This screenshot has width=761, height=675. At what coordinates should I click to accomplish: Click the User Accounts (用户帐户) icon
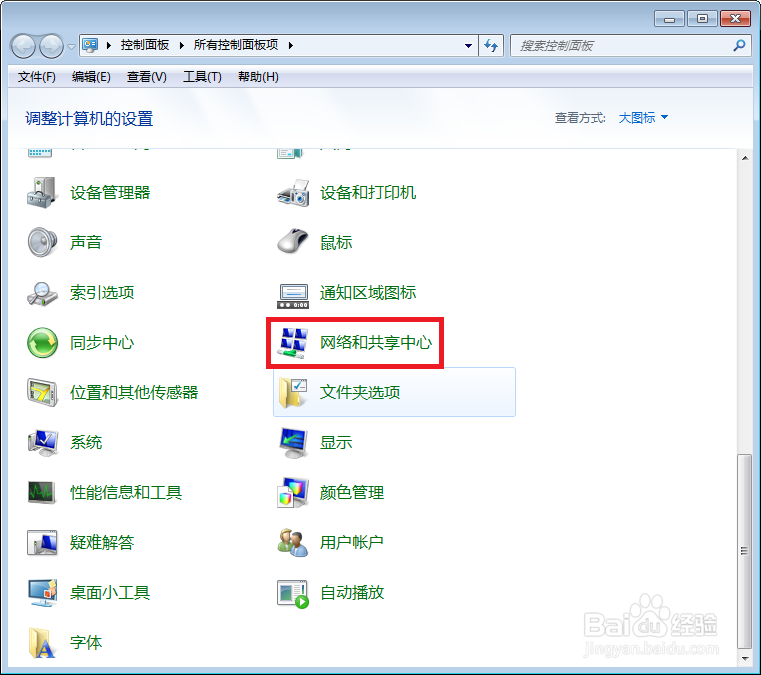(293, 543)
